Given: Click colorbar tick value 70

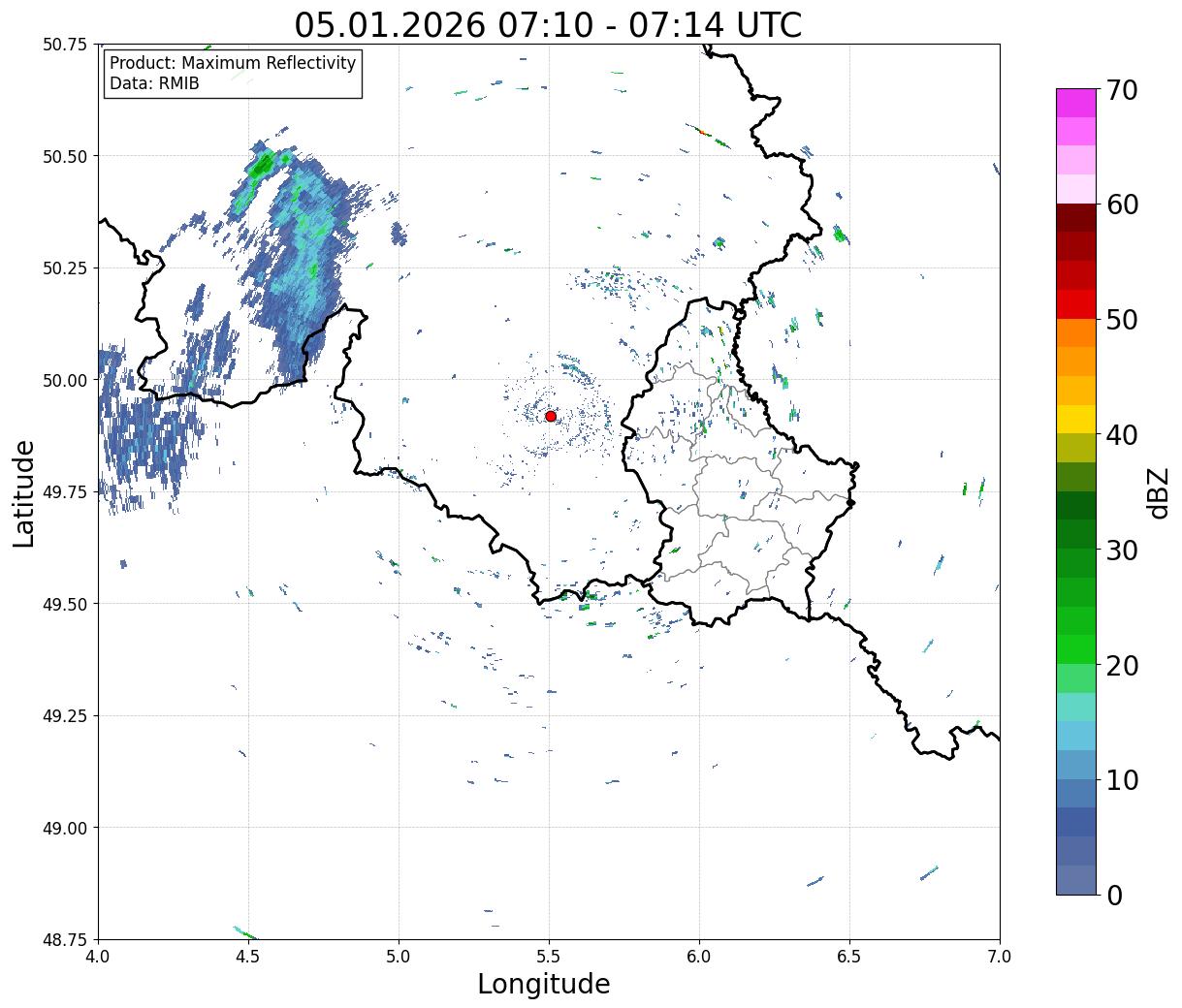Looking at the screenshot, I should pos(1122,90).
